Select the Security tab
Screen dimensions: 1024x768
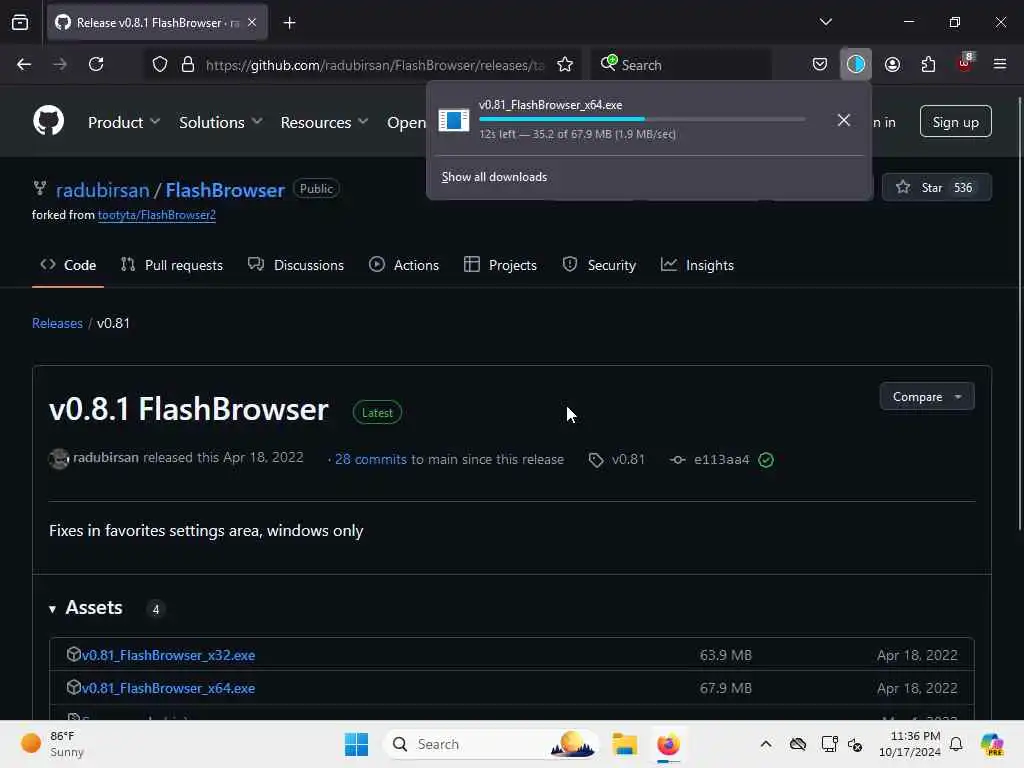click(x=599, y=265)
